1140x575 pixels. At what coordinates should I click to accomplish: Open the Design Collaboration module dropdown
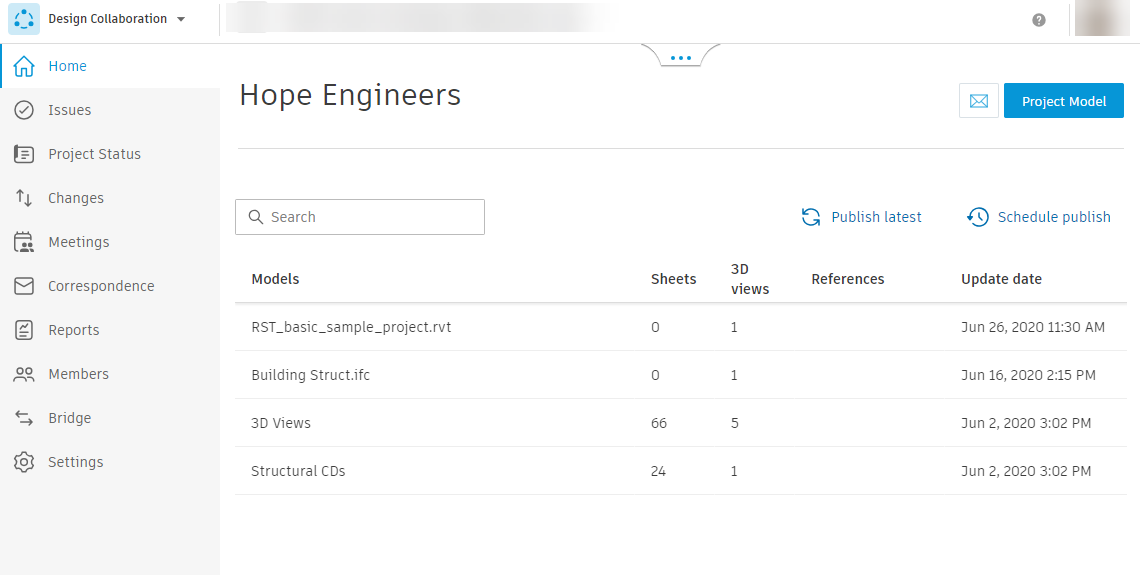click(x=180, y=19)
